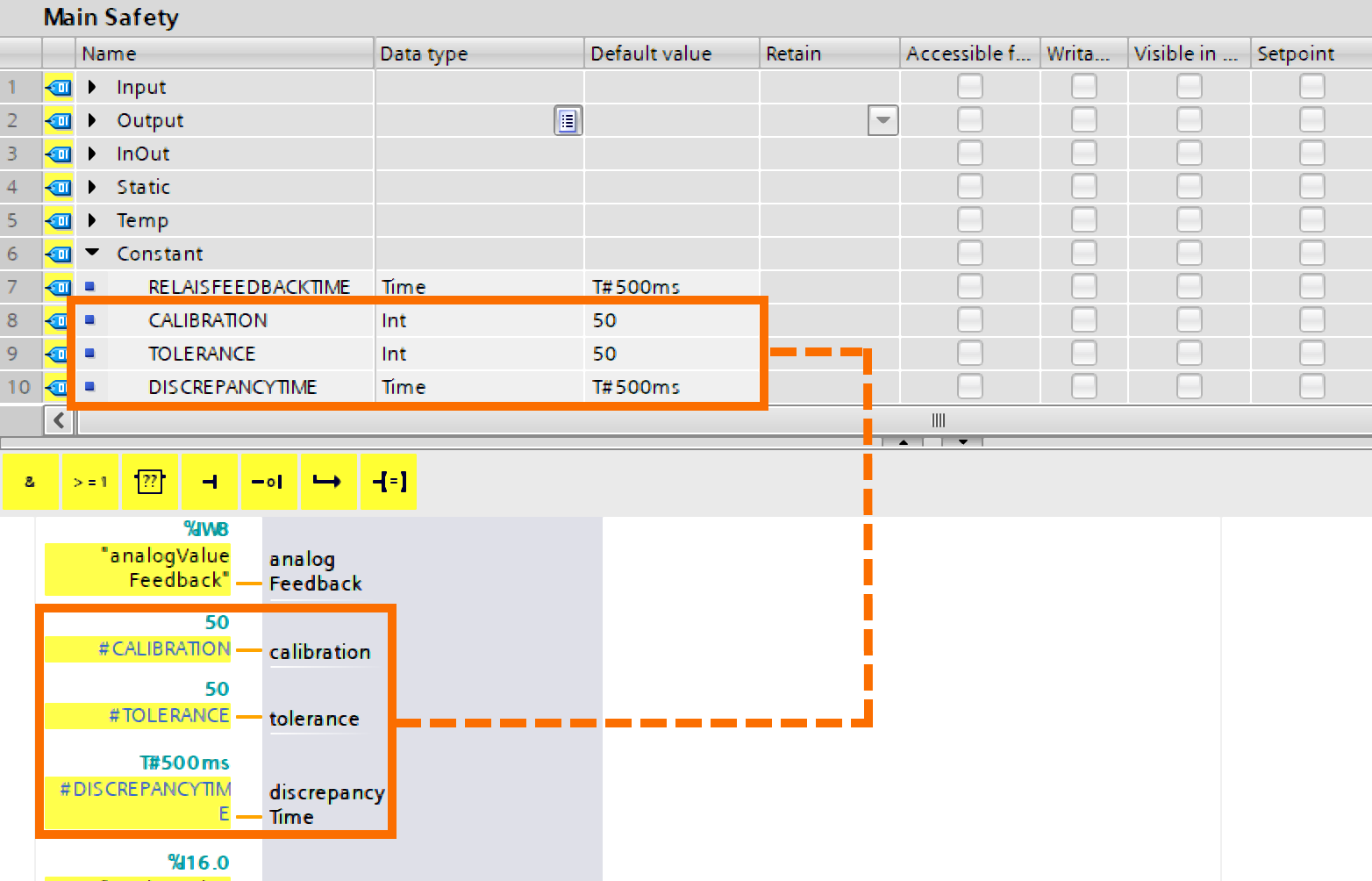Insert an OR (>=1) box instruction
The image size is (1372, 881).
pyautogui.click(x=90, y=482)
